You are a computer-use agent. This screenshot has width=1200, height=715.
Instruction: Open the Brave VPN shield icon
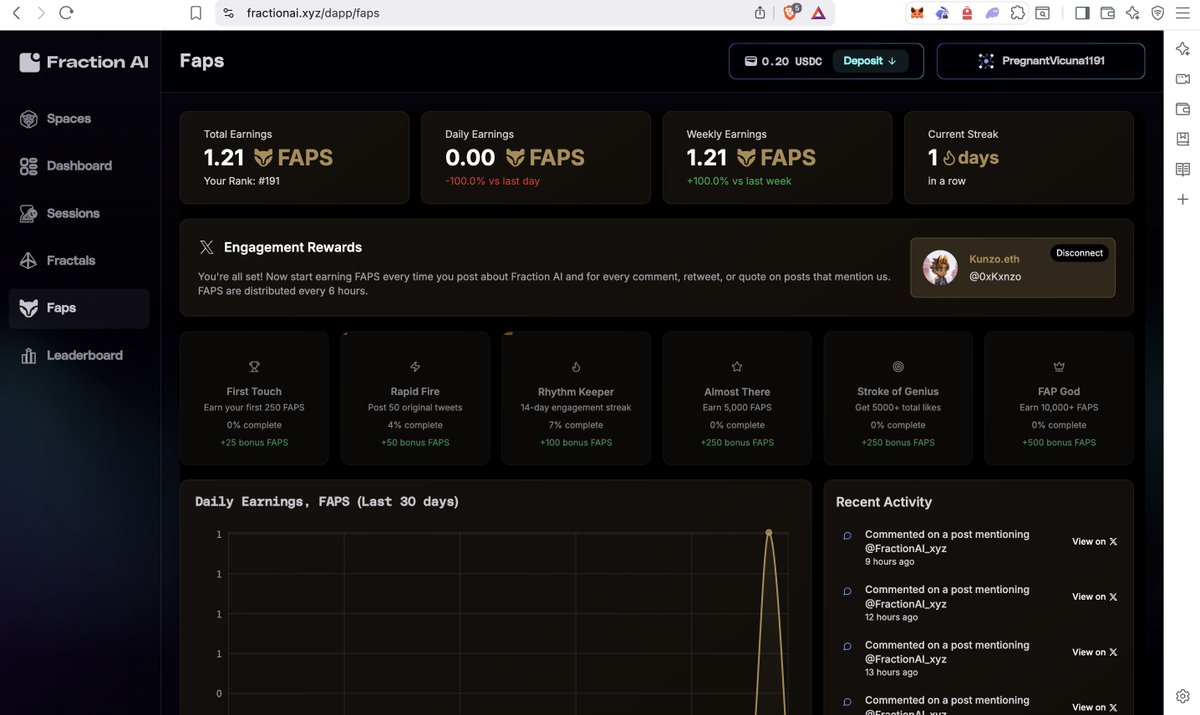(x=1157, y=13)
